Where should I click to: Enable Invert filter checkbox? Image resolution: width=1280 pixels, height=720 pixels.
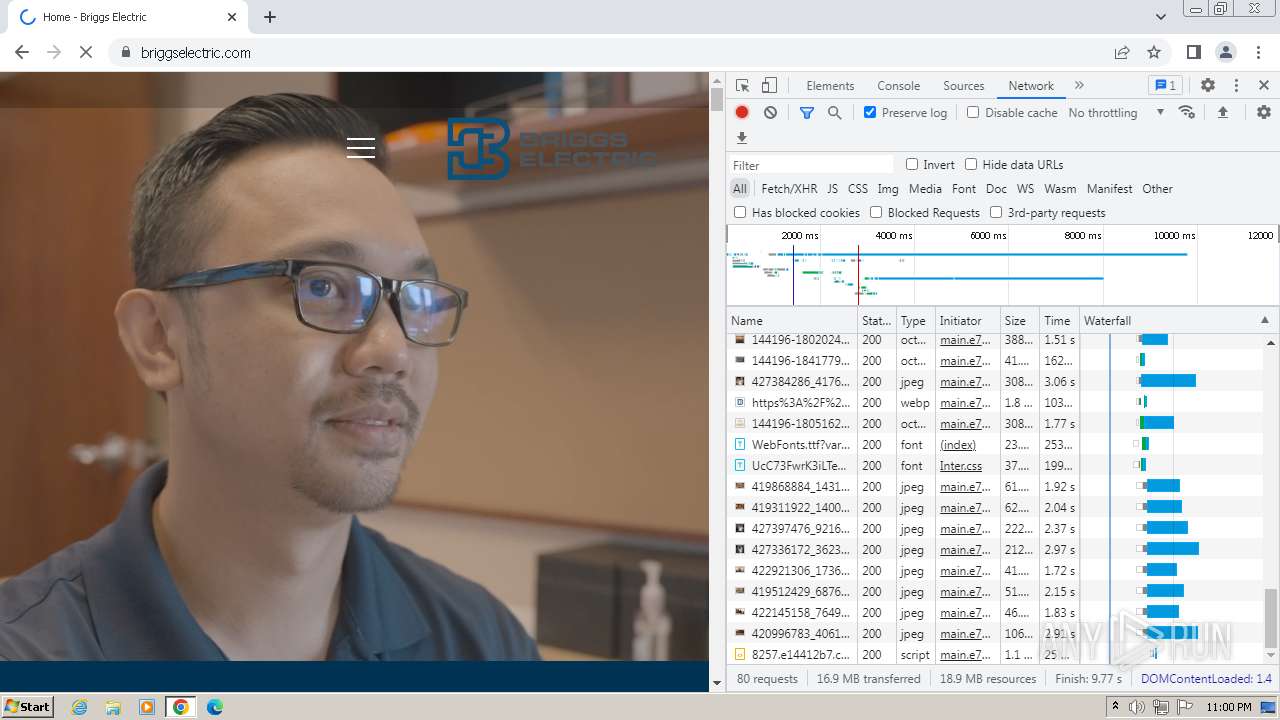tap(912, 165)
